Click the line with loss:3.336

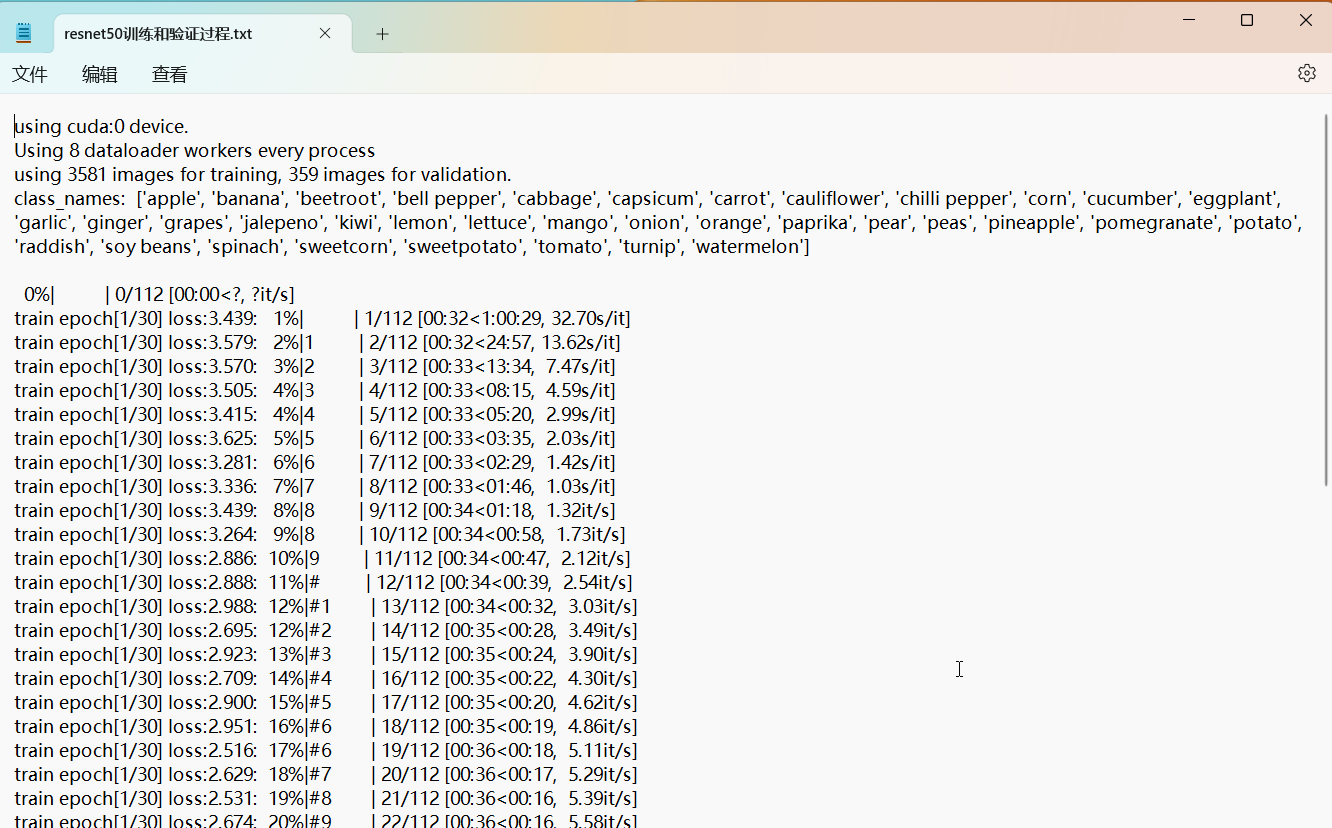(315, 487)
